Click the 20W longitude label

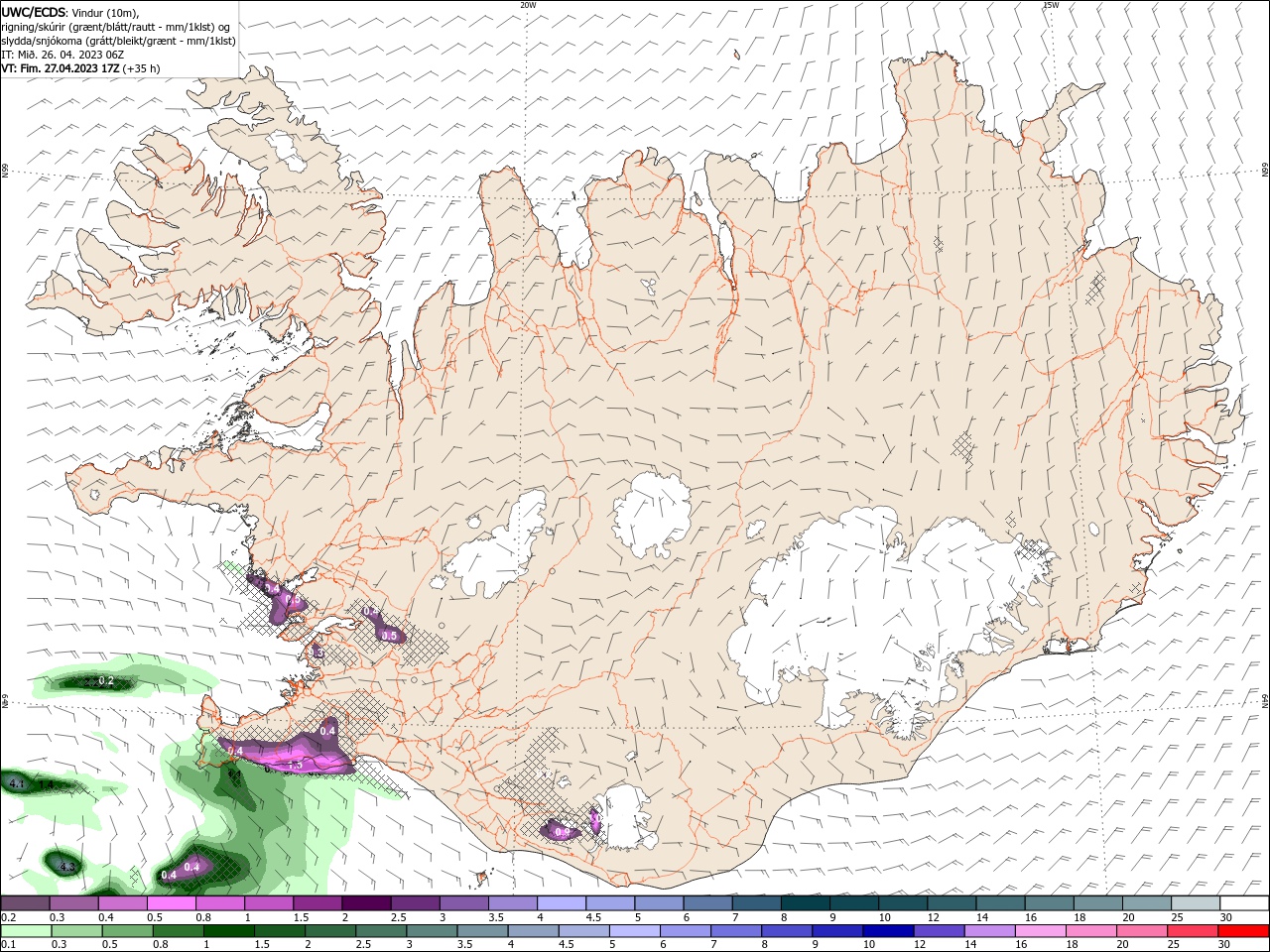pos(528,5)
